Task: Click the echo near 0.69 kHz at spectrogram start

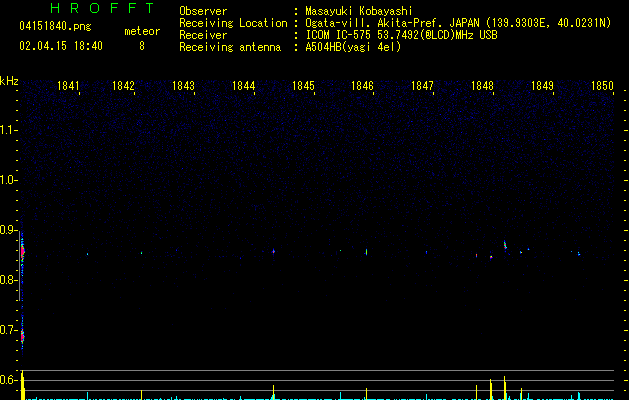Action: (22, 335)
